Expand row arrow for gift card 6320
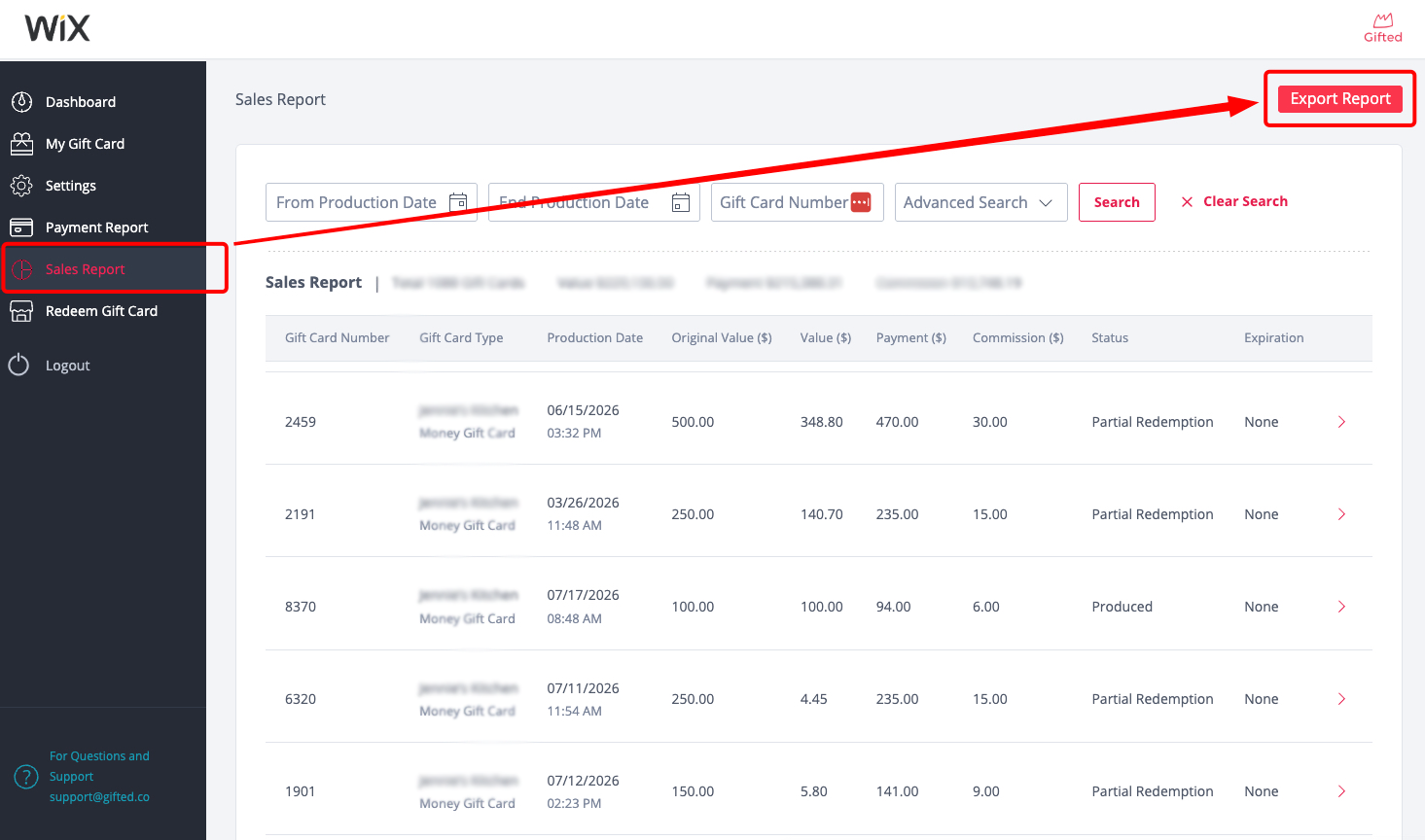Viewport: 1425px width, 840px height. (1341, 699)
